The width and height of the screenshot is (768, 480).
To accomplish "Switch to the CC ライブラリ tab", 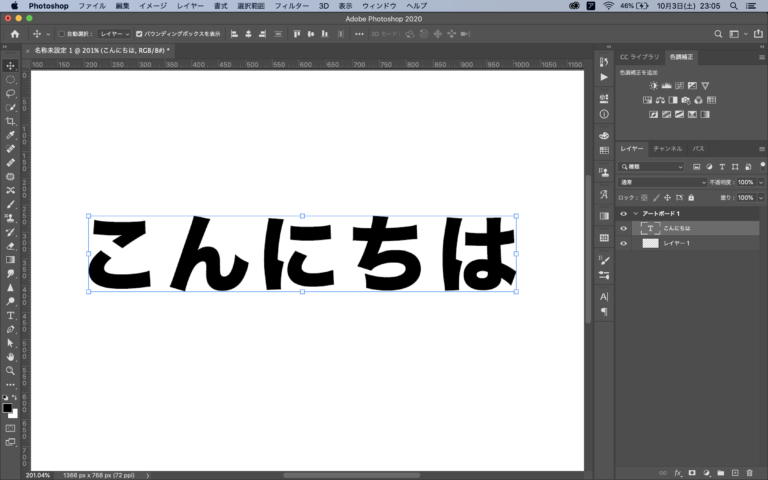I will pyautogui.click(x=639, y=57).
